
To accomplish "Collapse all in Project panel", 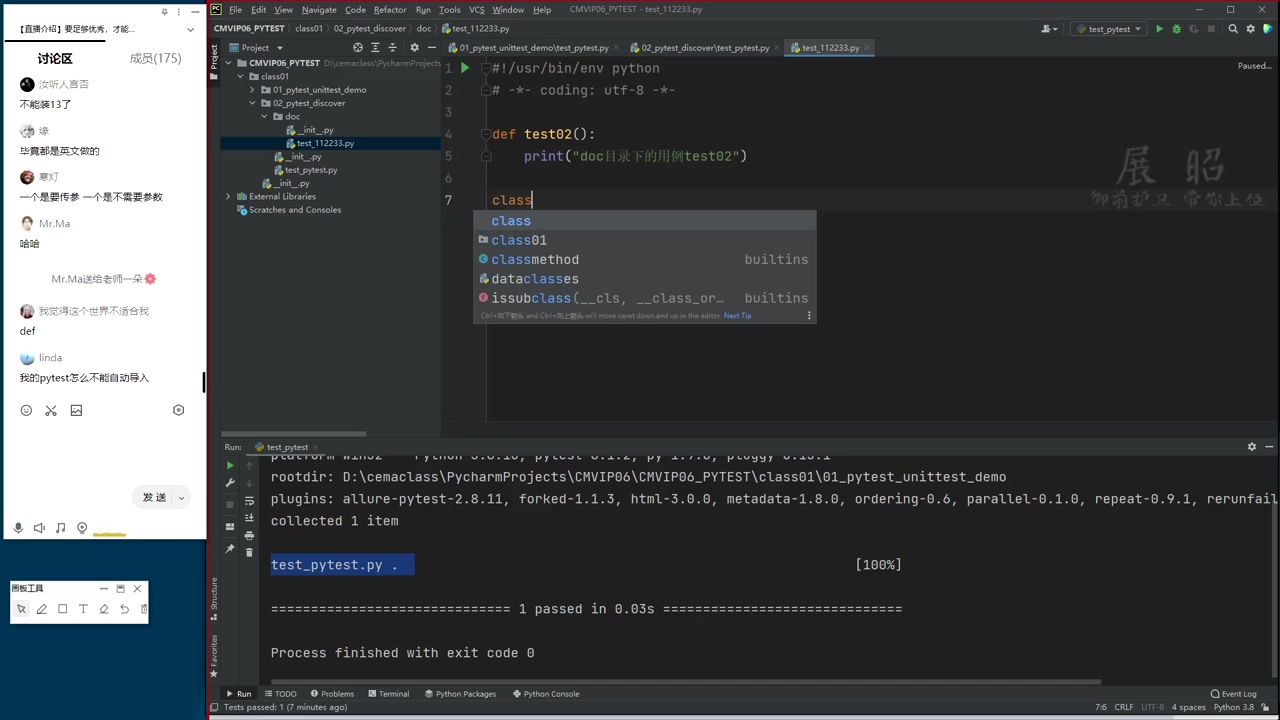I will click(x=395, y=47).
